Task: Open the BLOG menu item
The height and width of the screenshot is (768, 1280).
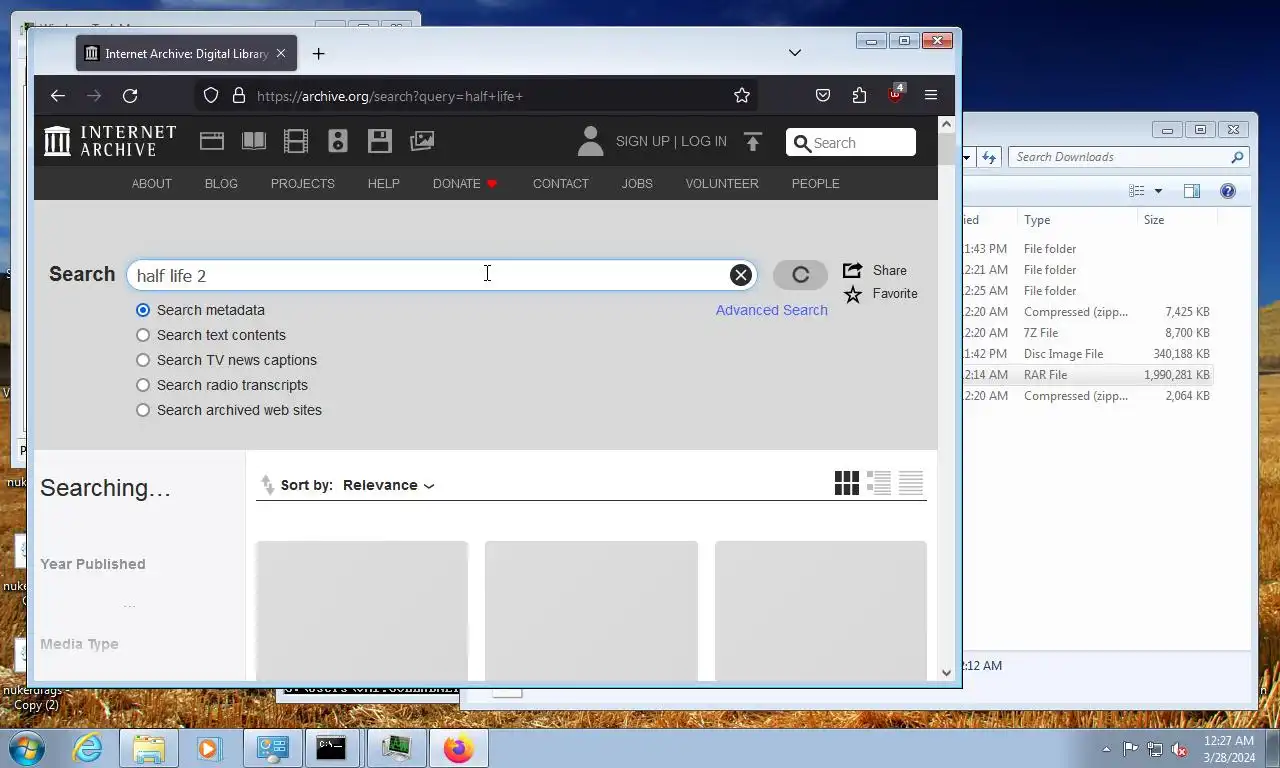Action: (221, 184)
